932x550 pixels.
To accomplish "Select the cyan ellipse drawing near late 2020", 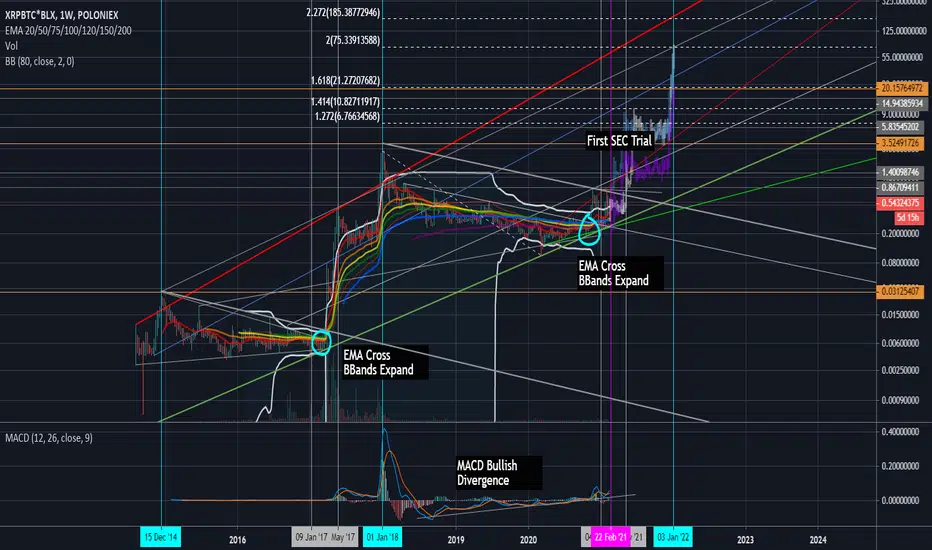I will 590,230.
